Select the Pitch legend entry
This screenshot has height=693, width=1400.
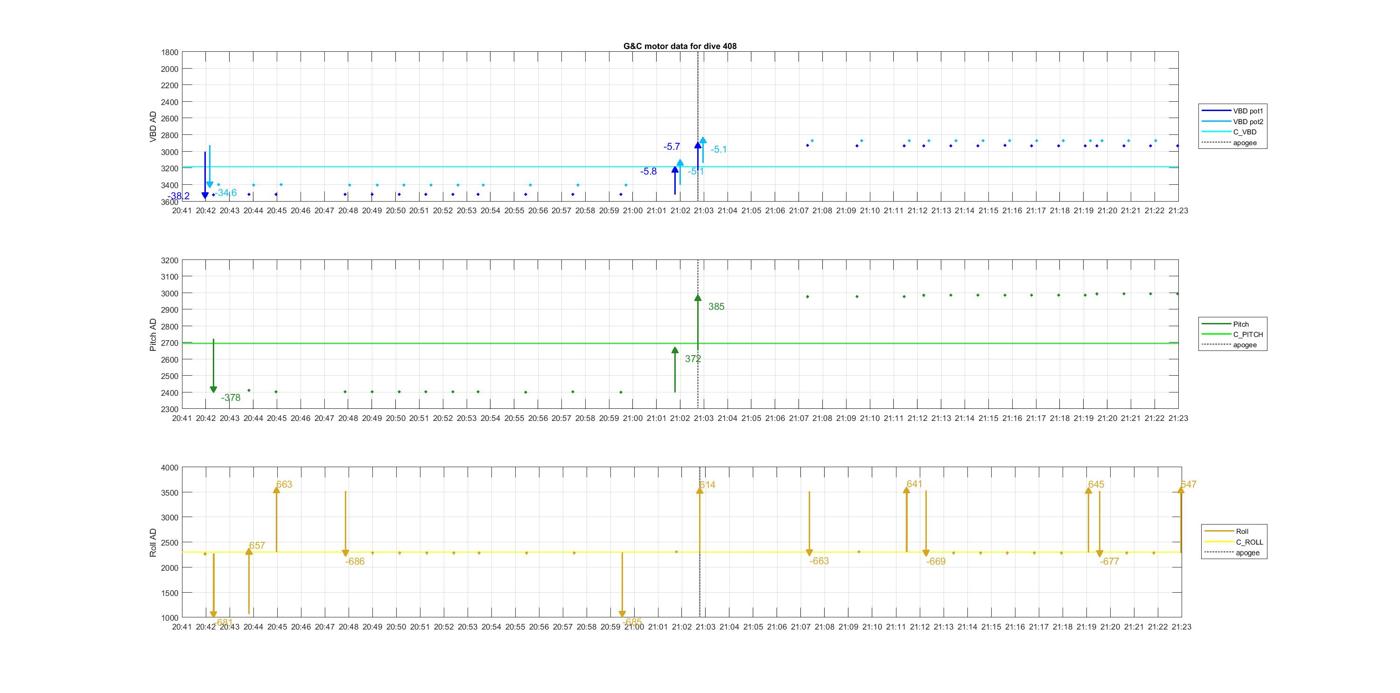pos(1226,324)
